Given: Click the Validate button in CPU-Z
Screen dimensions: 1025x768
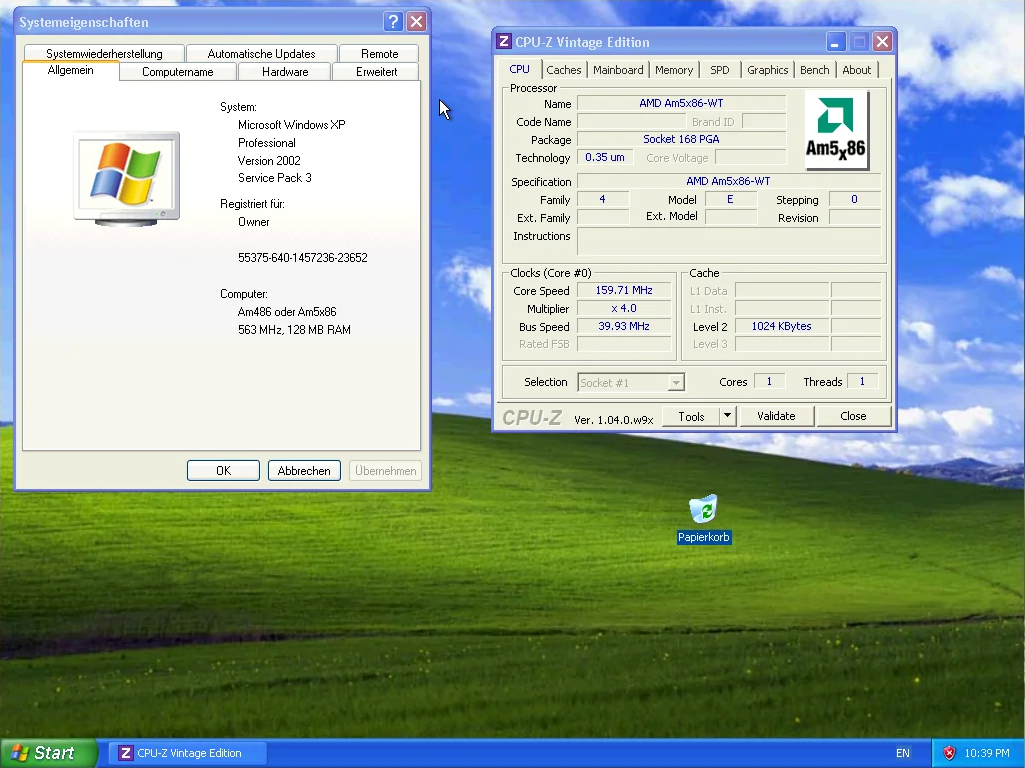Looking at the screenshot, I should 776,416.
